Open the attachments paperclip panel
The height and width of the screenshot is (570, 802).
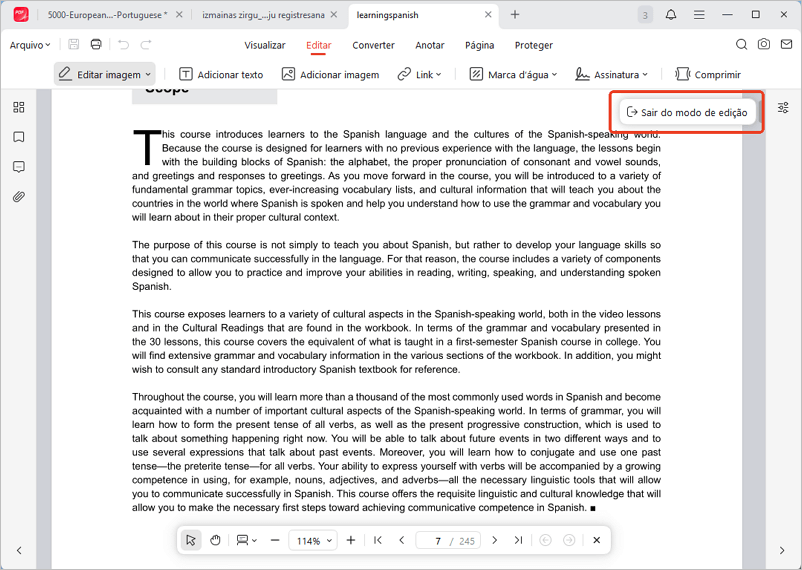[x=18, y=197]
